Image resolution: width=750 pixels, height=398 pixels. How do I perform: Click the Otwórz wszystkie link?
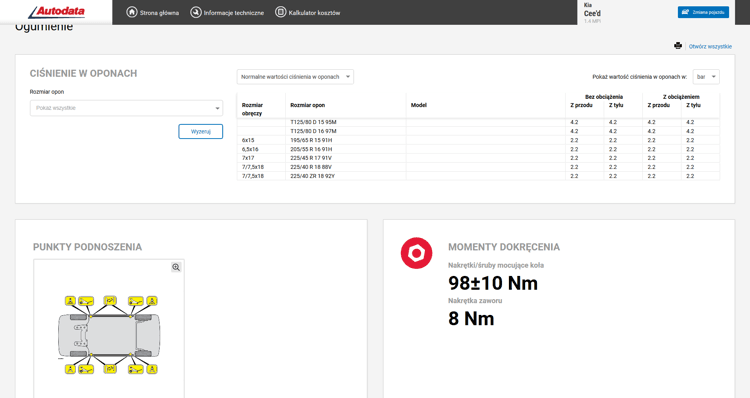coord(710,46)
